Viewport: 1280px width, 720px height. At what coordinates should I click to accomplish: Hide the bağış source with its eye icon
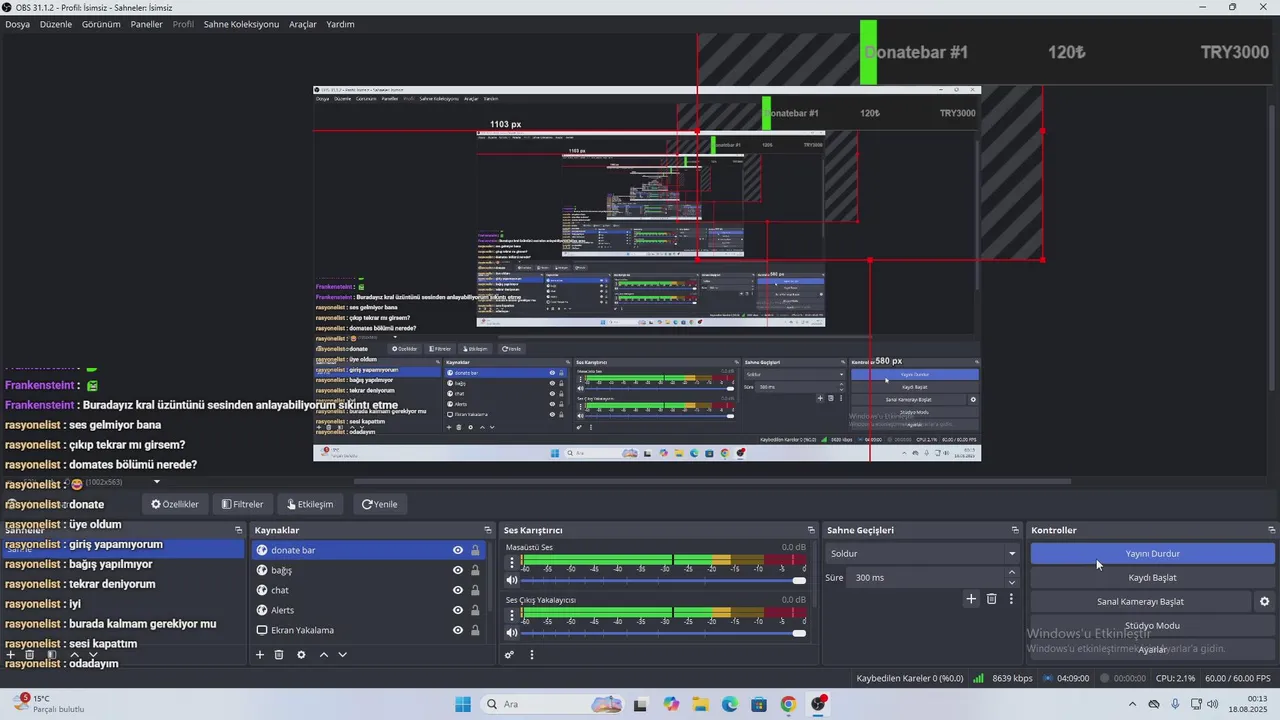[x=458, y=570]
